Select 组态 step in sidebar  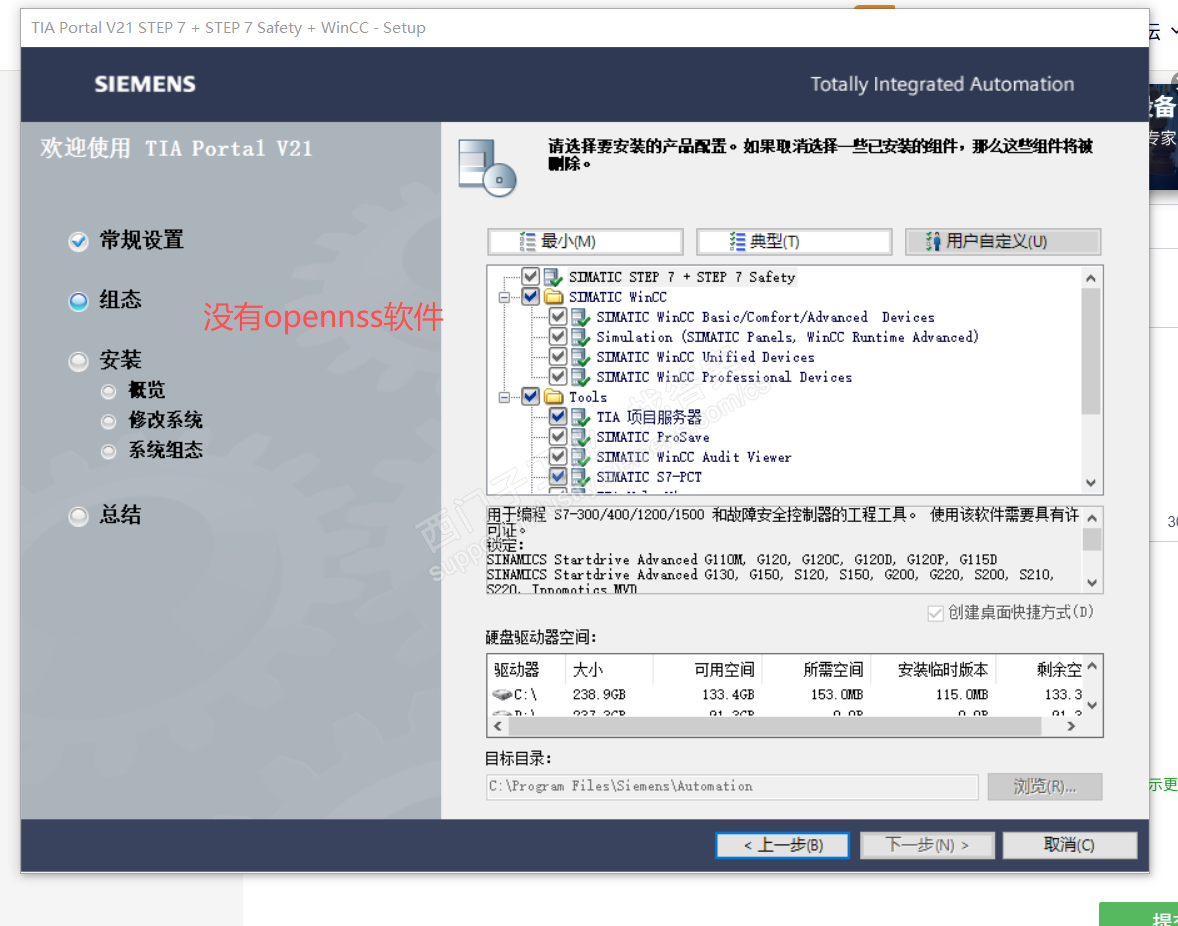point(105,300)
